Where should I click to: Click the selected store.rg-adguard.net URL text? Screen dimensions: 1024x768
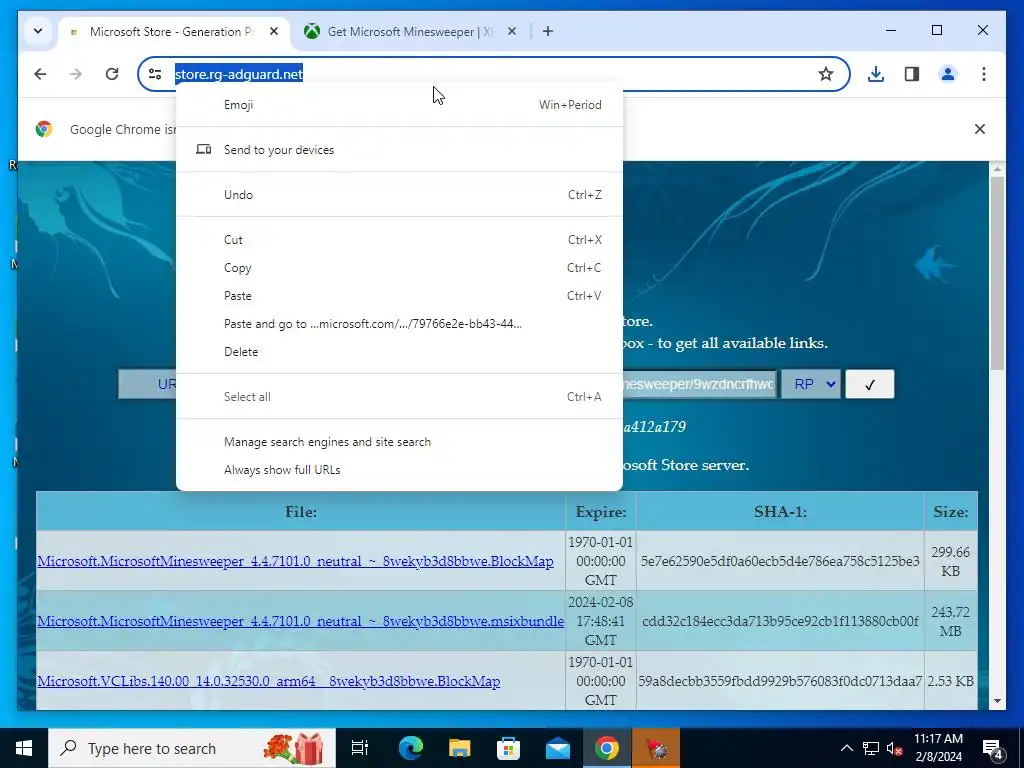click(238, 74)
